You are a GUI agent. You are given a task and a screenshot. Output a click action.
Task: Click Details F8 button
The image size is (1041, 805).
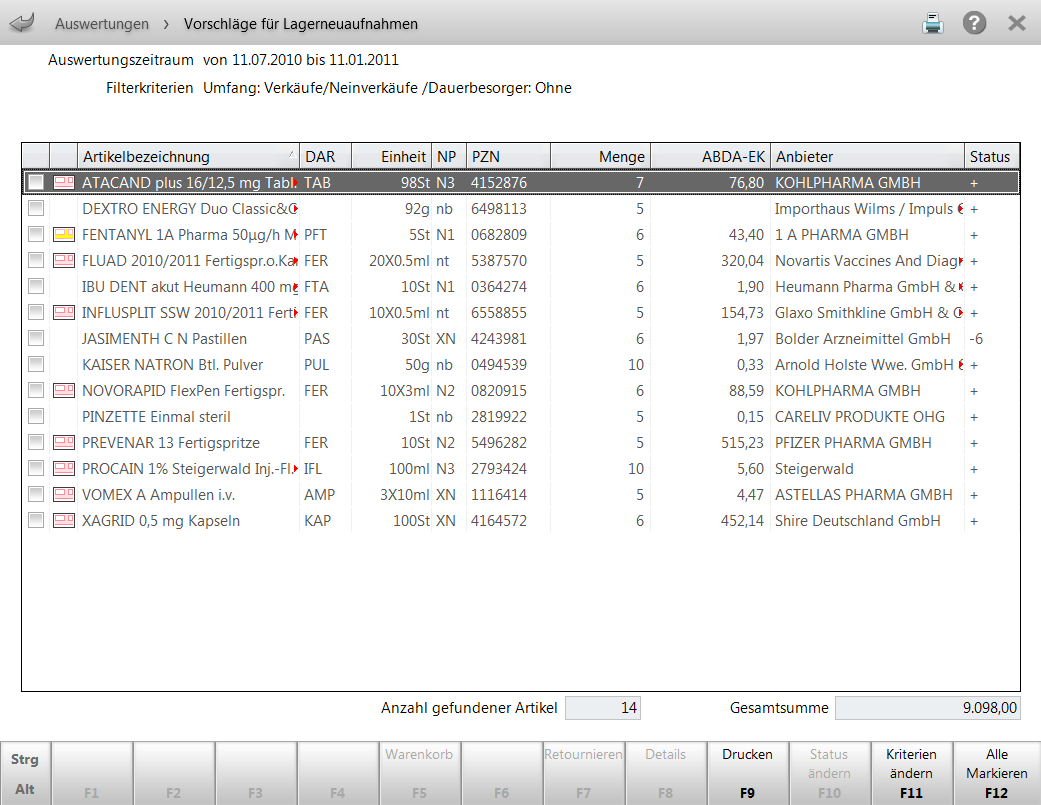tap(665, 773)
